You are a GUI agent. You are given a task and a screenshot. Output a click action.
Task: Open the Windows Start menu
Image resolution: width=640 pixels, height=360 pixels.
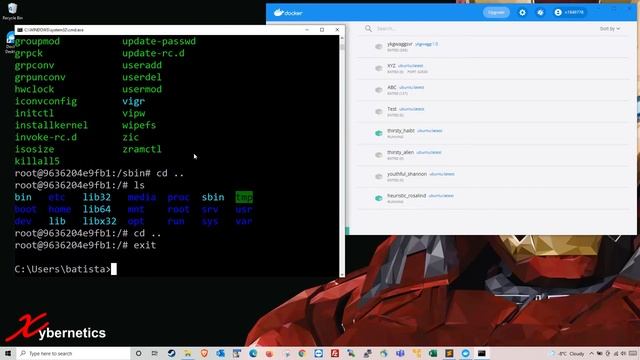point(8,353)
